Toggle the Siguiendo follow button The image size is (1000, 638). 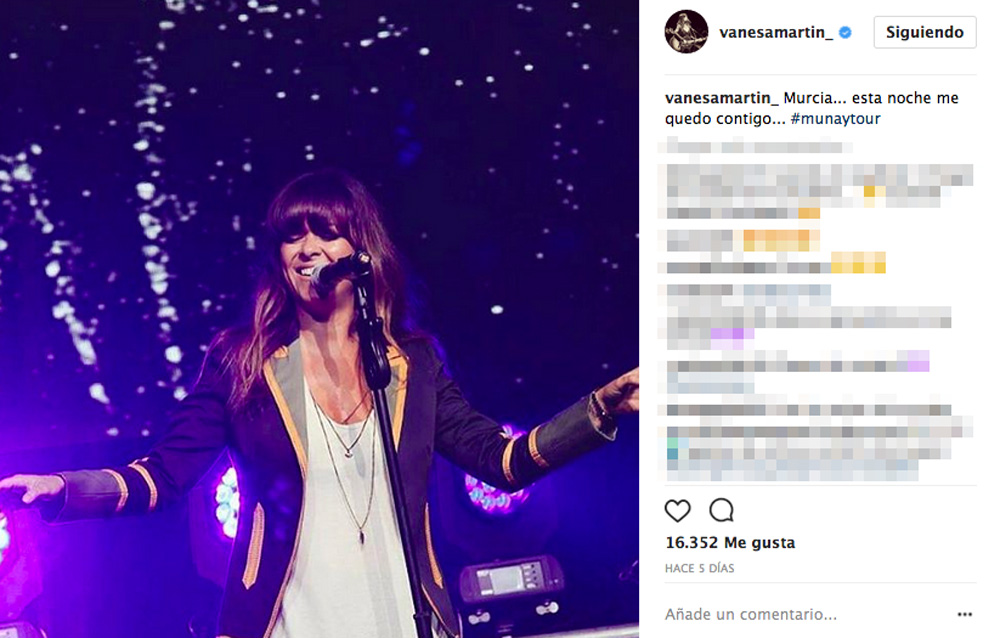point(925,32)
